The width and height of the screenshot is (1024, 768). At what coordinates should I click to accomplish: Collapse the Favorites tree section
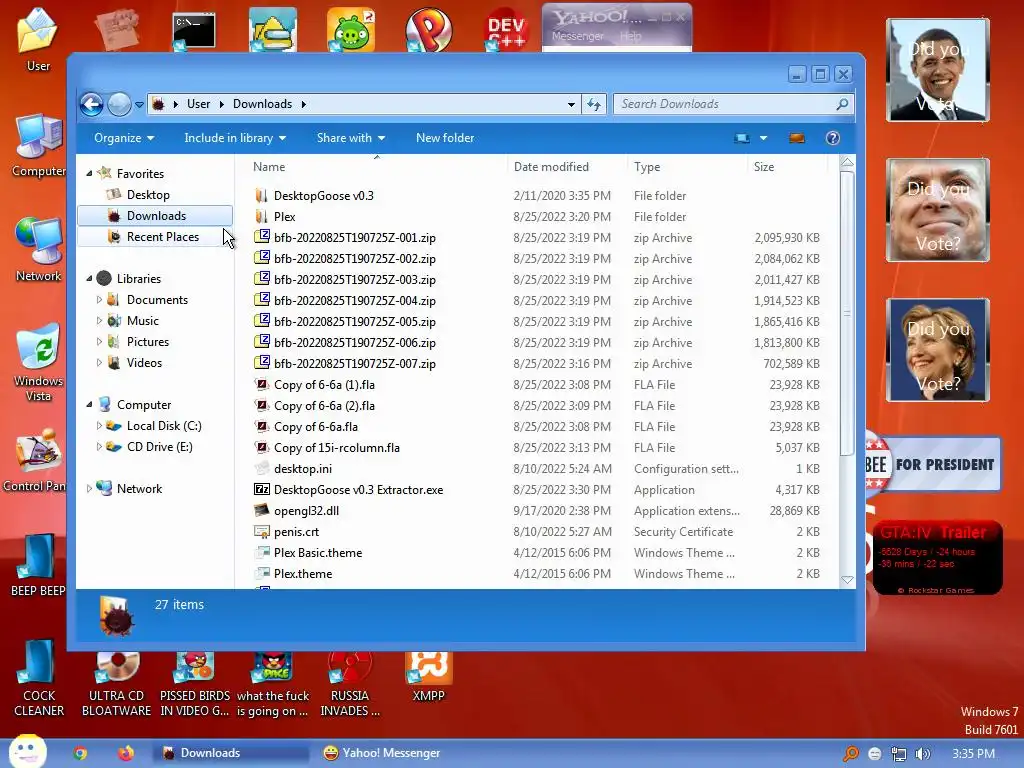(89, 174)
